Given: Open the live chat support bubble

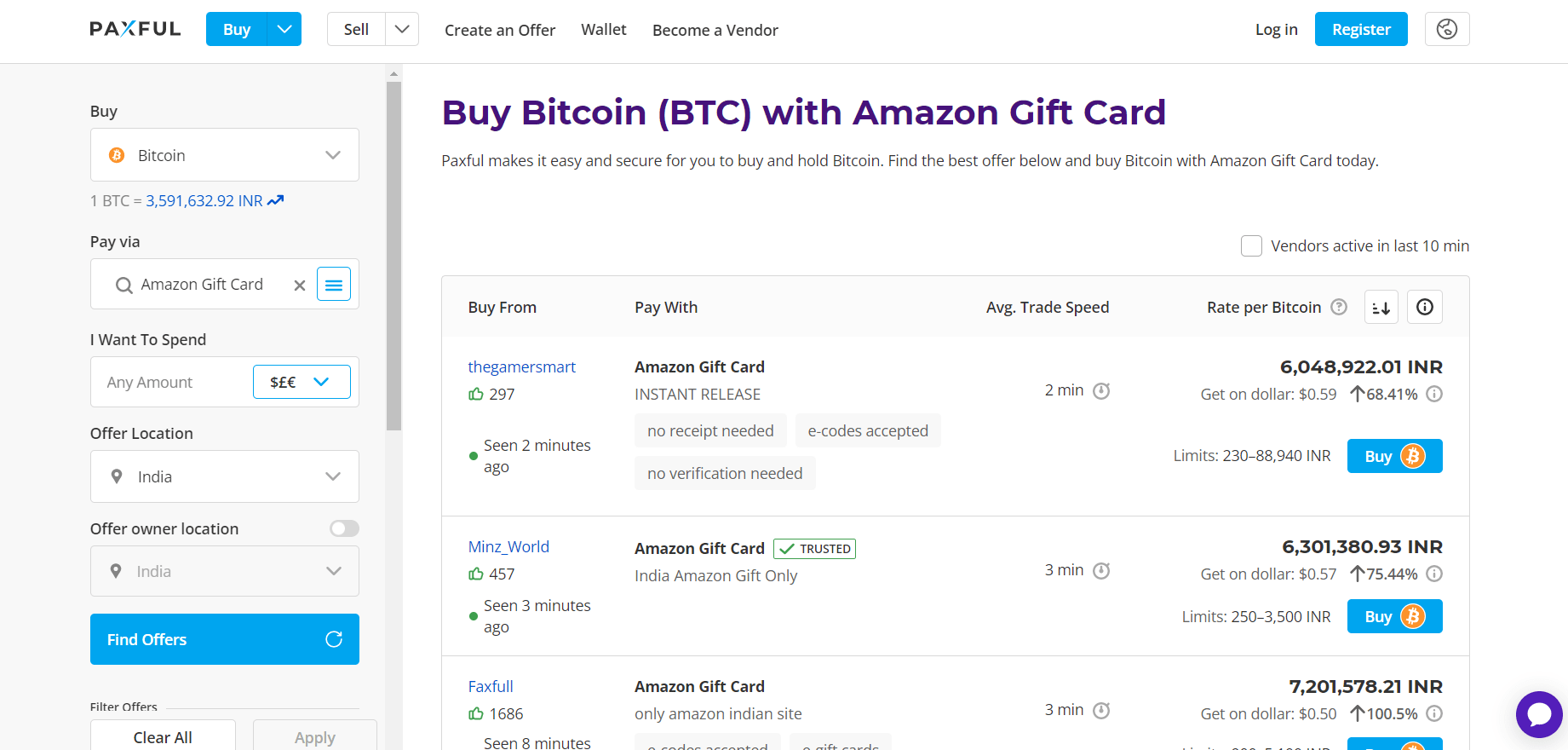Looking at the screenshot, I should click(1539, 715).
